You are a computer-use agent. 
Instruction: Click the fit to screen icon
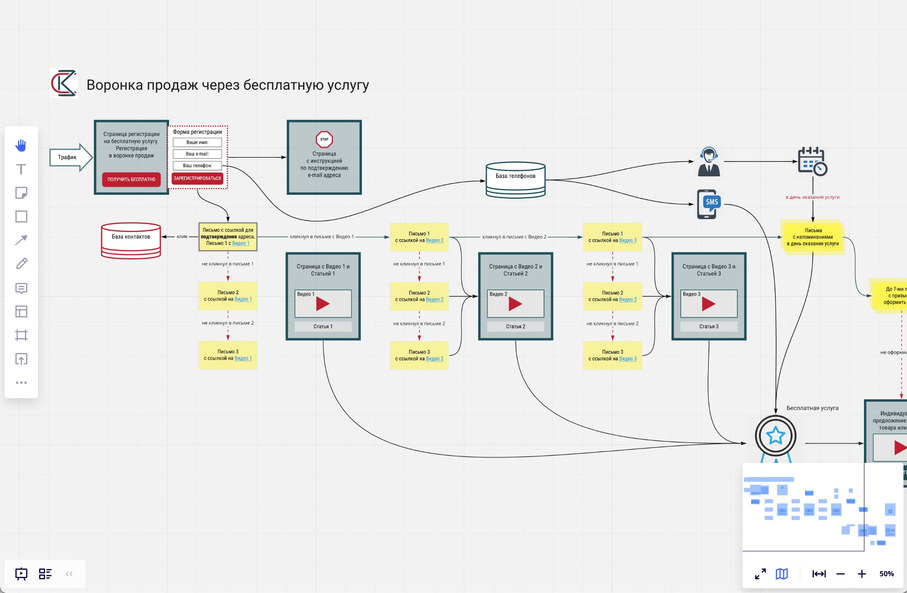point(819,574)
